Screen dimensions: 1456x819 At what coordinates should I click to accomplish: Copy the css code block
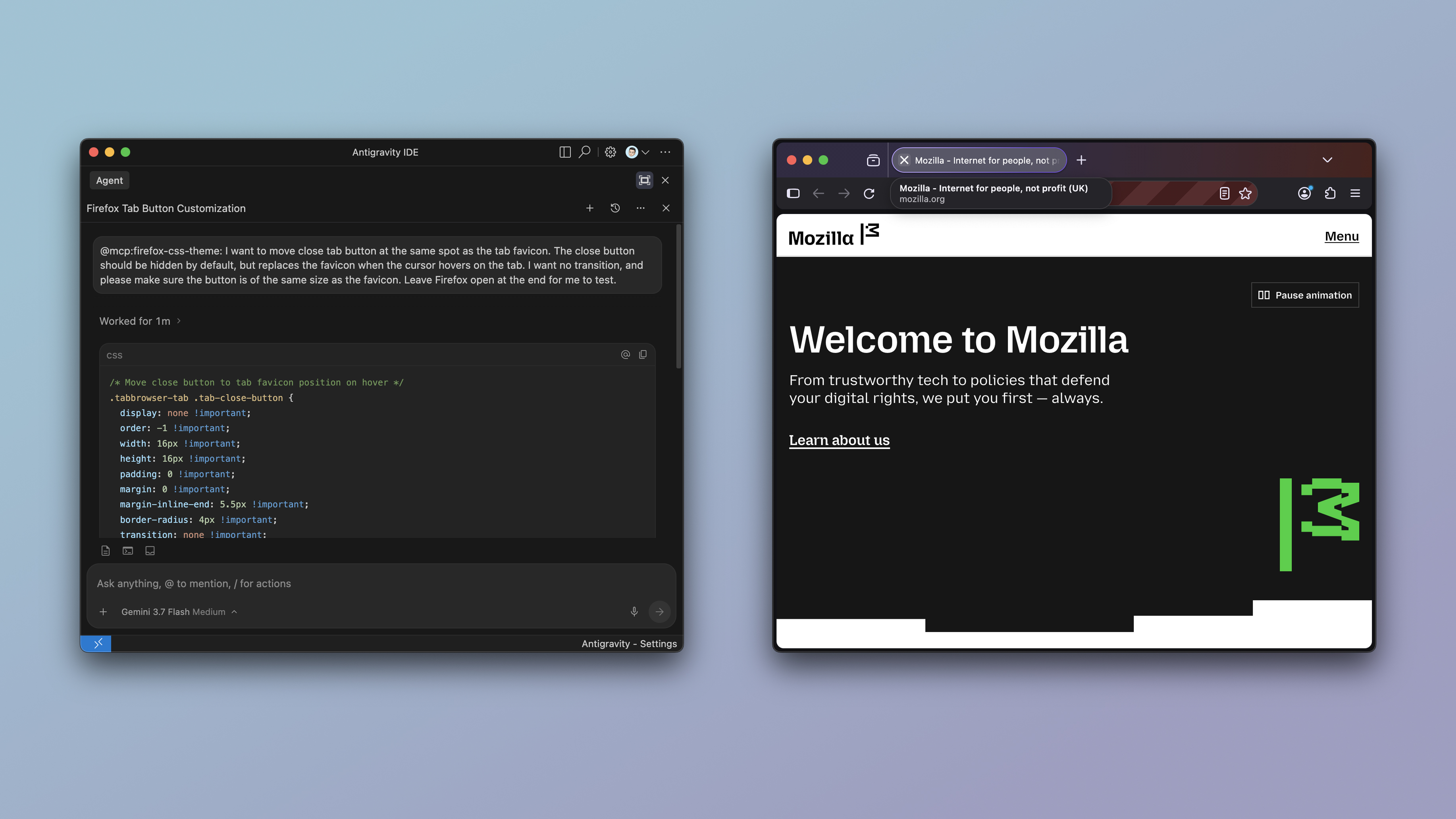pos(643,355)
